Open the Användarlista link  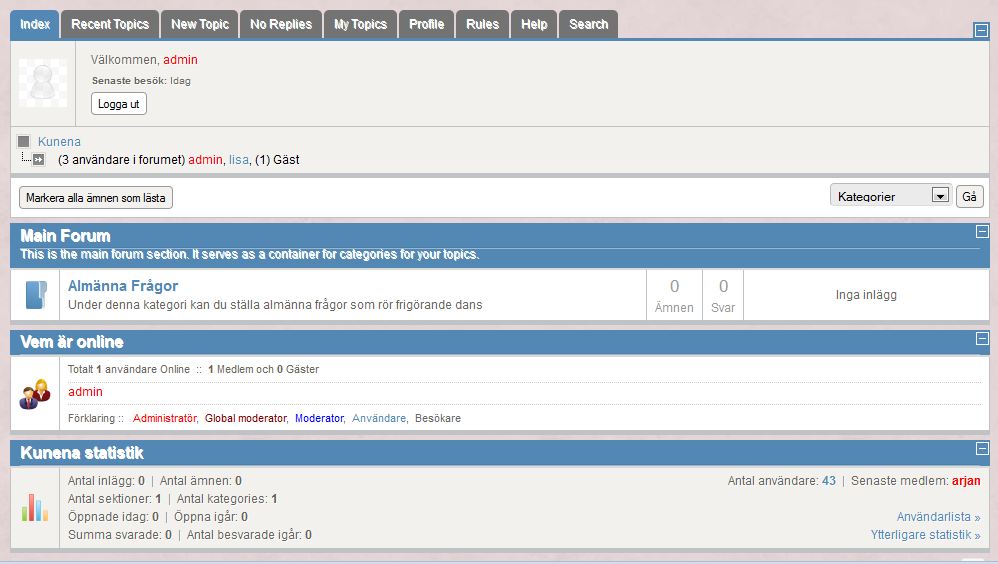click(x=938, y=517)
